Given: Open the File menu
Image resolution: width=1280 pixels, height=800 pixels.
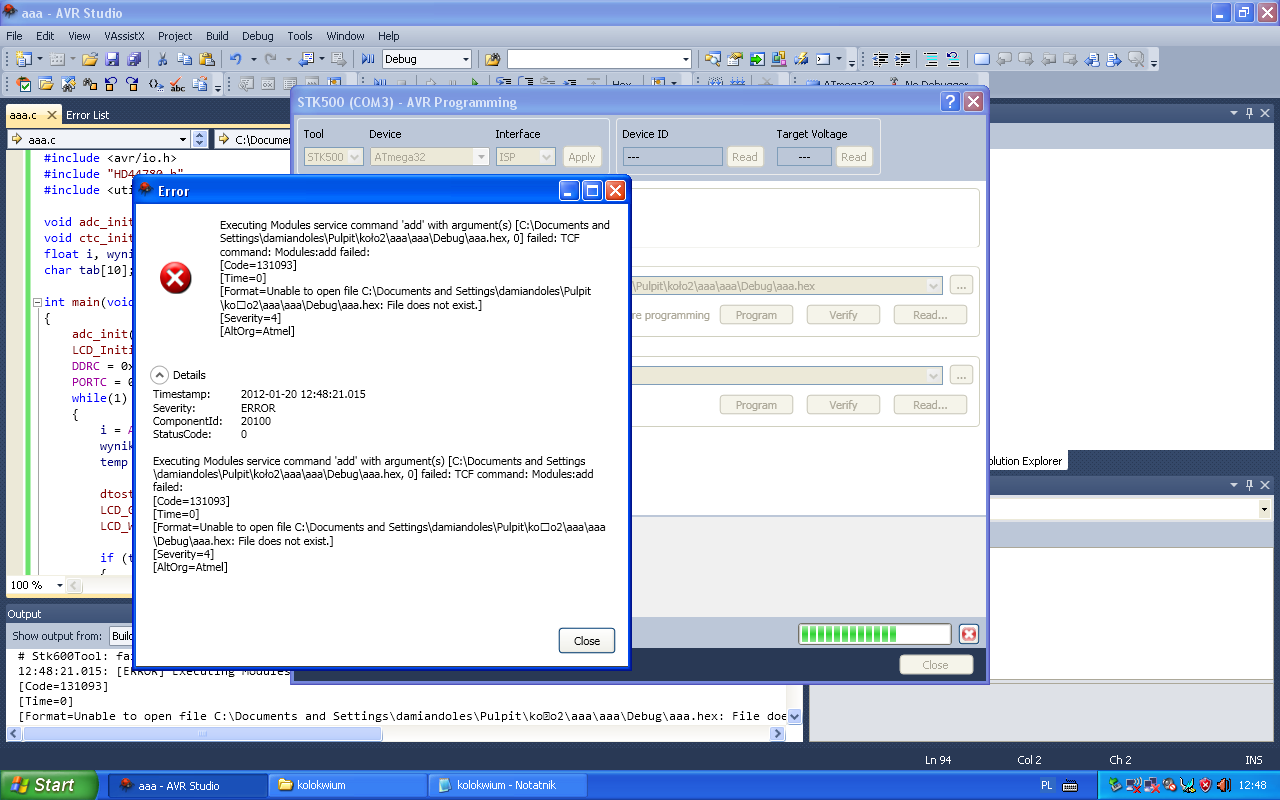Looking at the screenshot, I should point(14,36).
